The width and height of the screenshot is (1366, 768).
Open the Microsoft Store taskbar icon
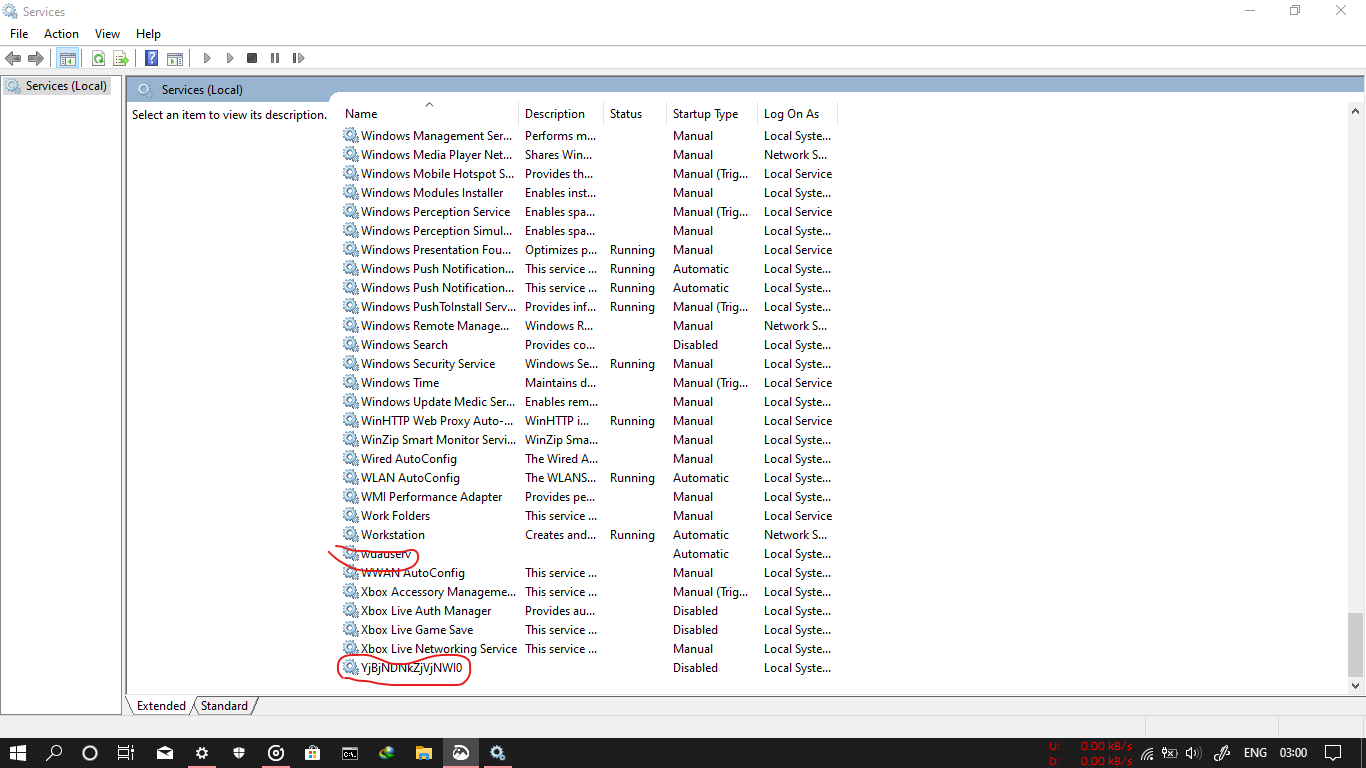pos(313,753)
